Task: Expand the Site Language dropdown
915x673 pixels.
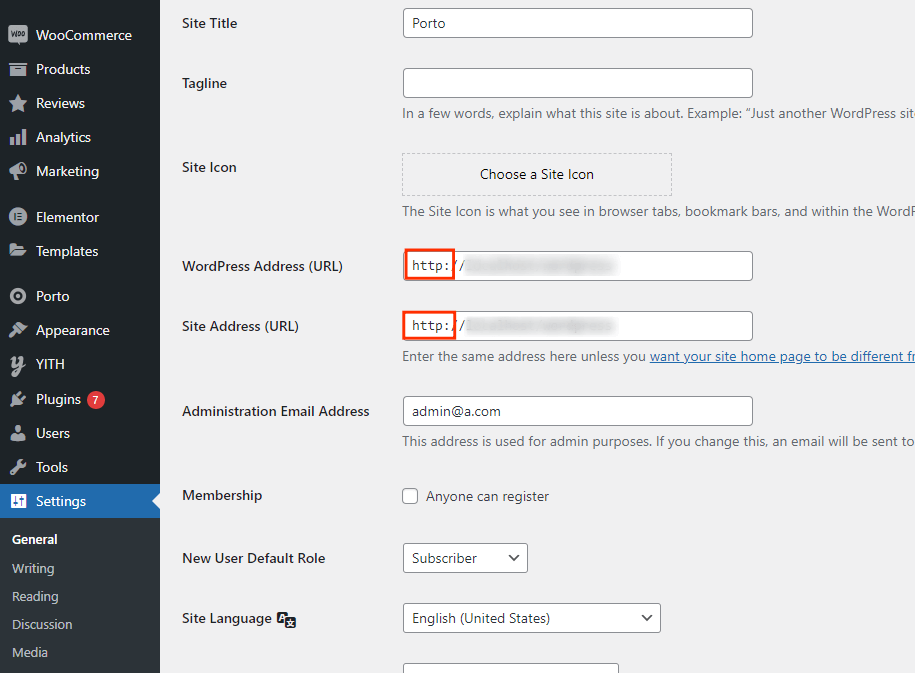Action: point(531,618)
